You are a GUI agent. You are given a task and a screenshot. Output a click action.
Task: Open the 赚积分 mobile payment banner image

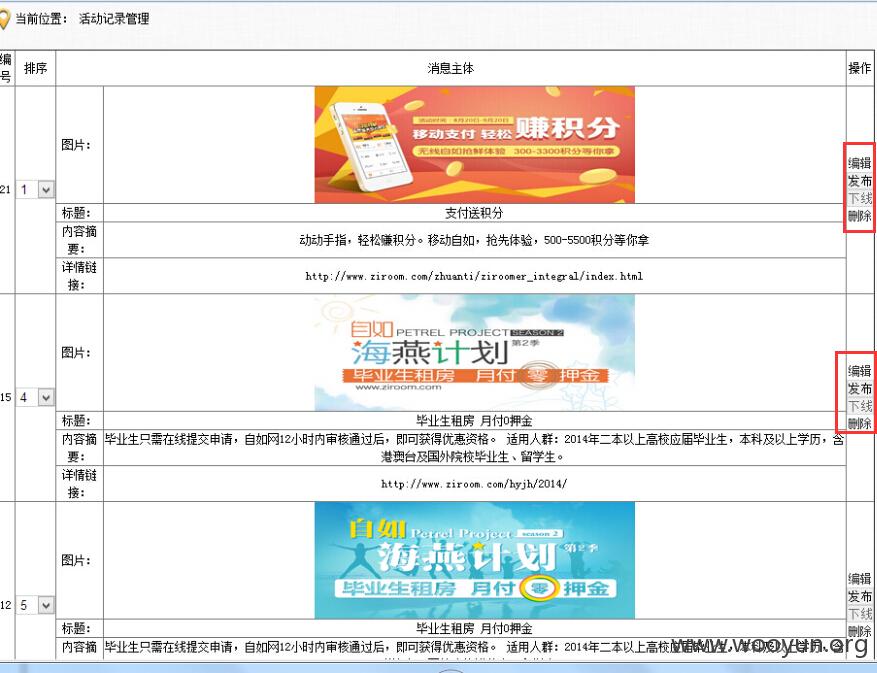point(474,144)
